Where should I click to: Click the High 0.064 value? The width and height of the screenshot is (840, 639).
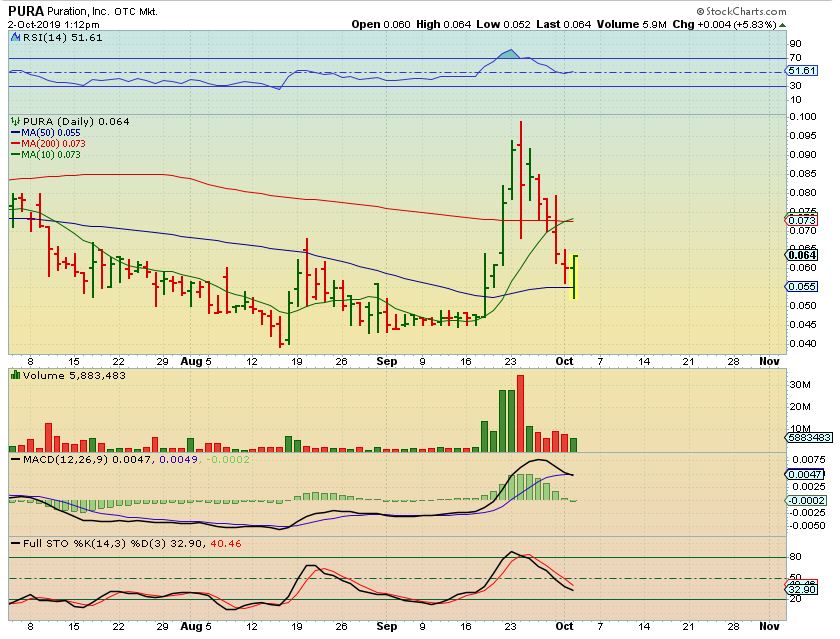click(x=444, y=25)
